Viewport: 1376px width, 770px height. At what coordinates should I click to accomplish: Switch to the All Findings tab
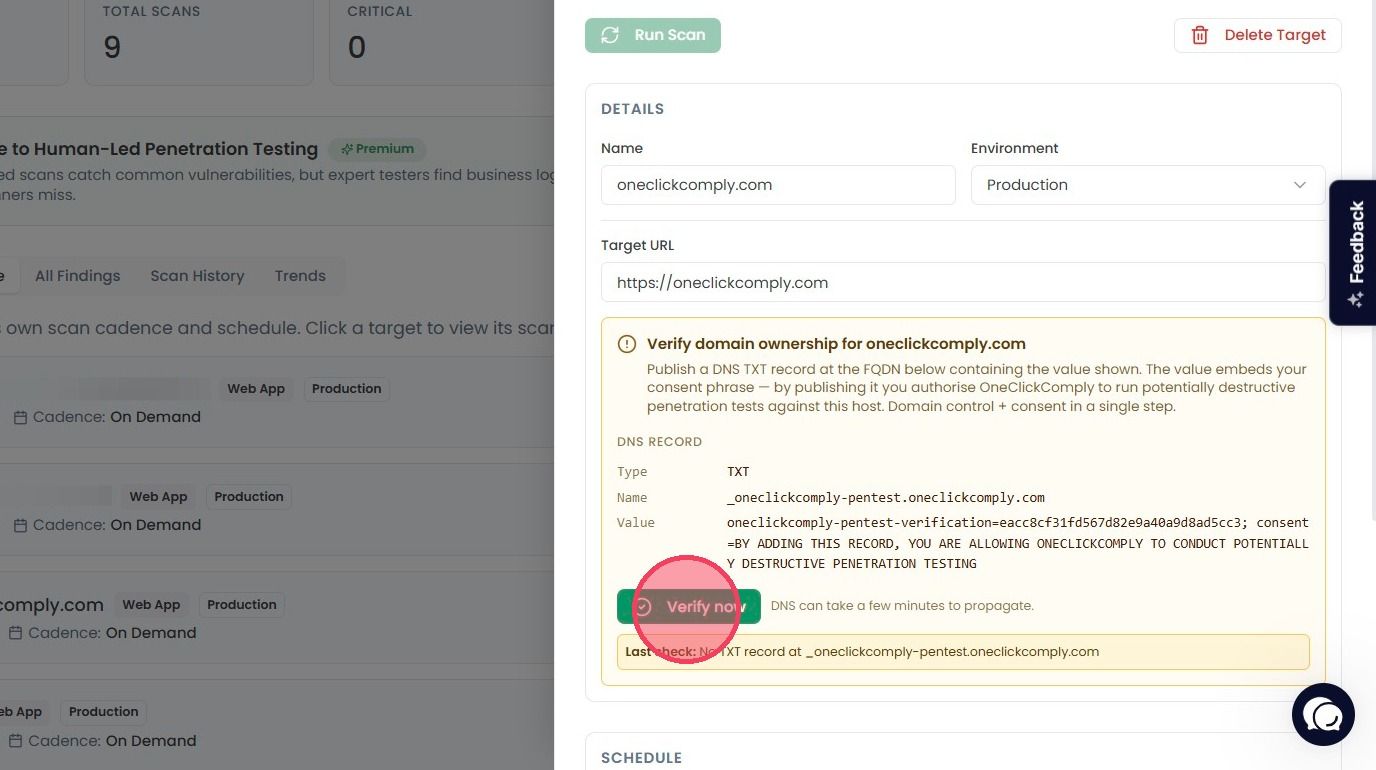pos(77,276)
